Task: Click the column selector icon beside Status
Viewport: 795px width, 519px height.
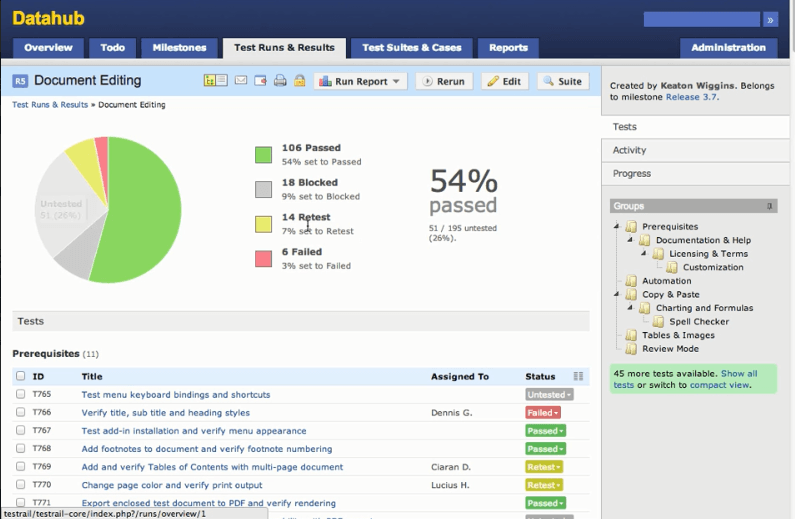Action: click(x=578, y=377)
